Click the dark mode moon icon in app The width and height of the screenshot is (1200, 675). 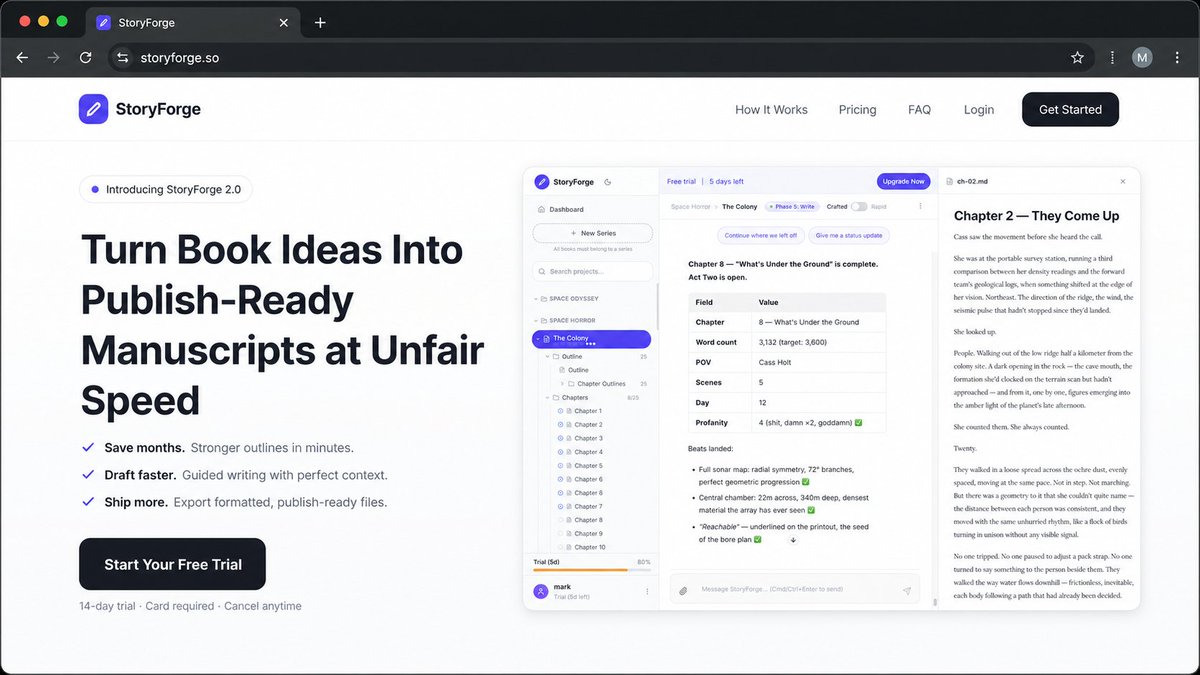(x=608, y=182)
